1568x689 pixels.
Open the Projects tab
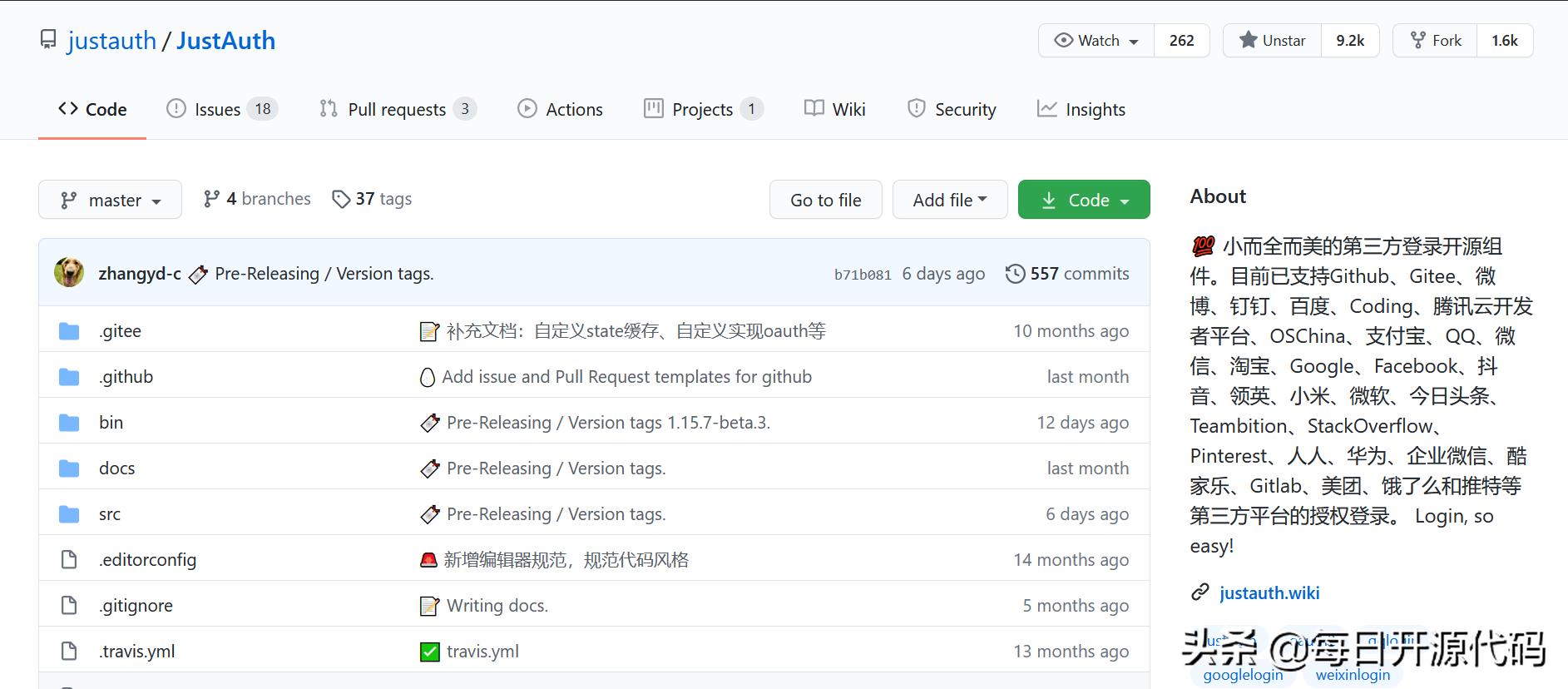coord(704,109)
